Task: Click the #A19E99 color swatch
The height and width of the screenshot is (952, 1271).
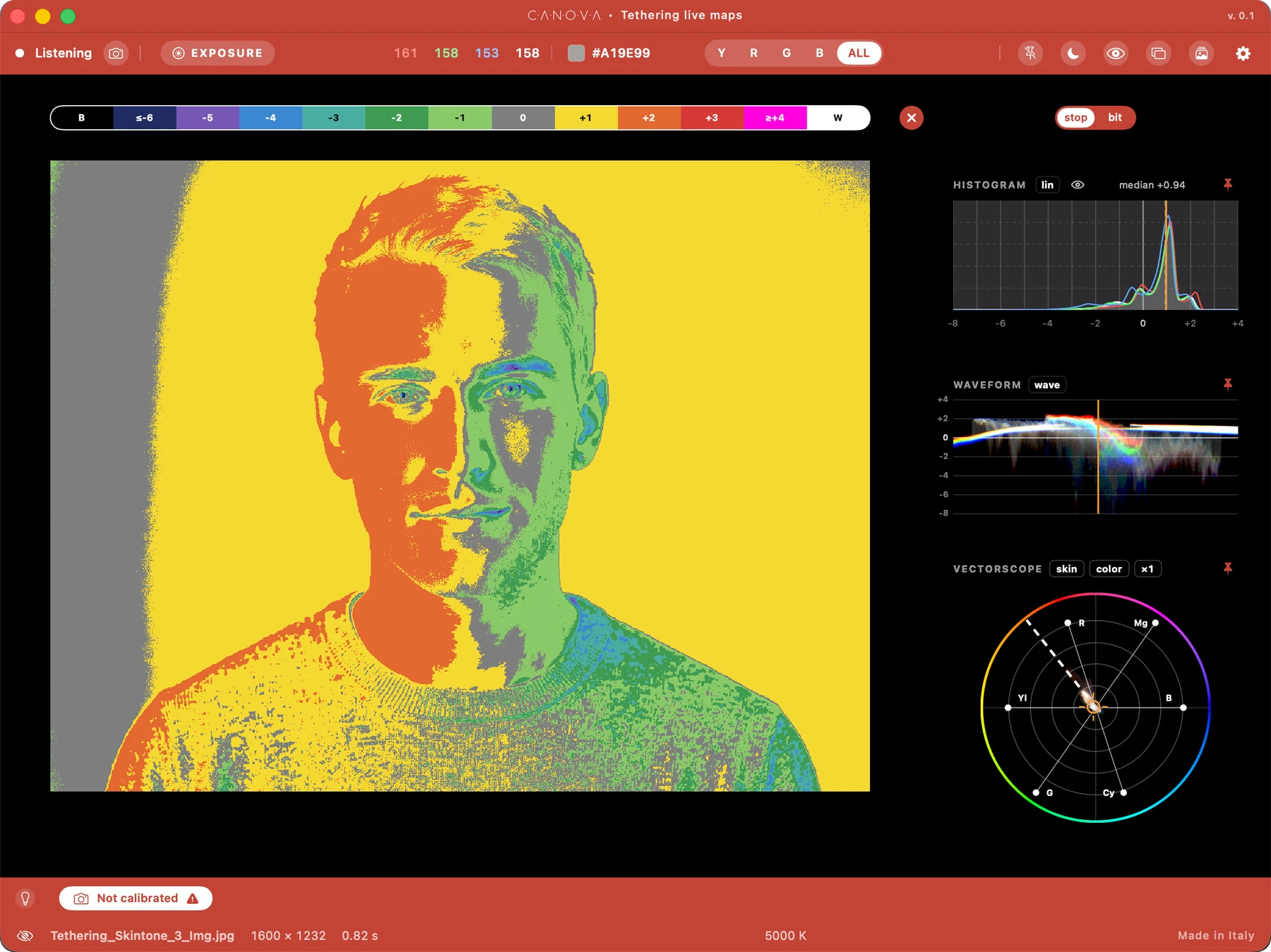Action: click(x=576, y=53)
